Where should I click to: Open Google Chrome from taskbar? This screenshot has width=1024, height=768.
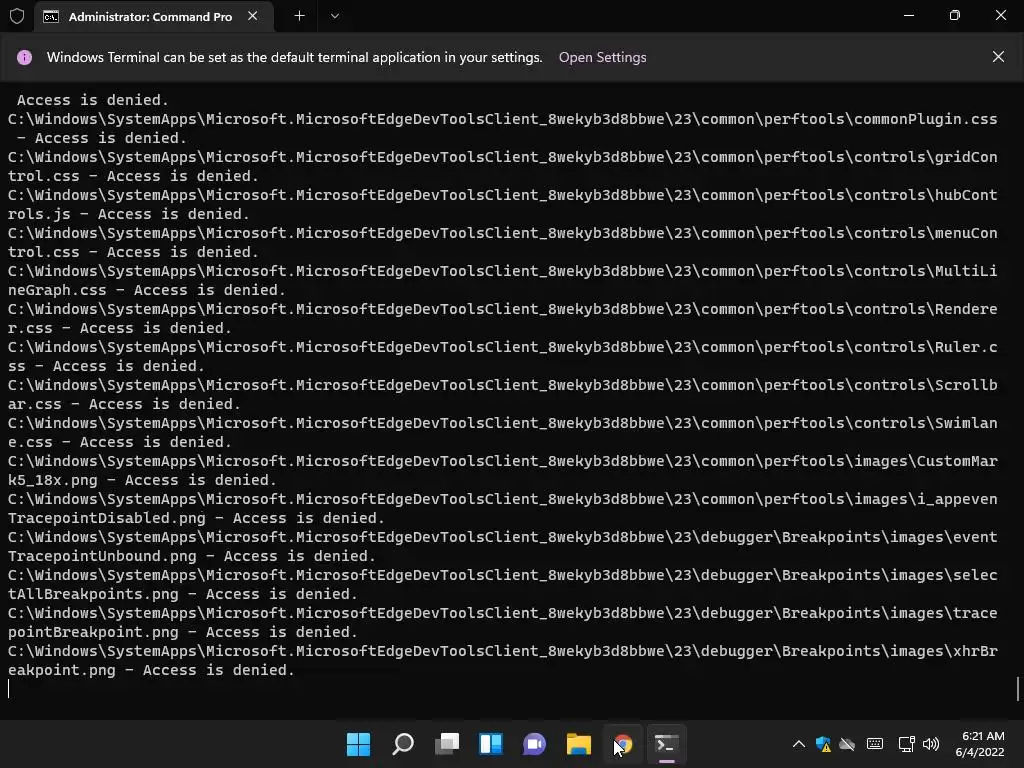click(x=623, y=744)
